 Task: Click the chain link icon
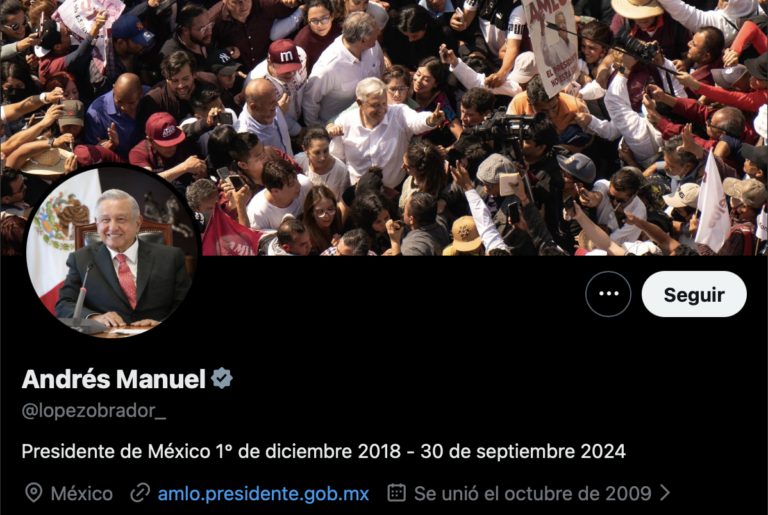click(x=140, y=493)
